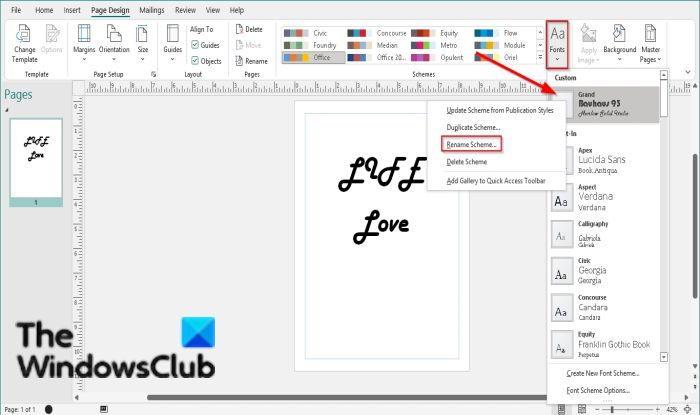
Task: Open the Margins dropdown
Action: [84, 44]
